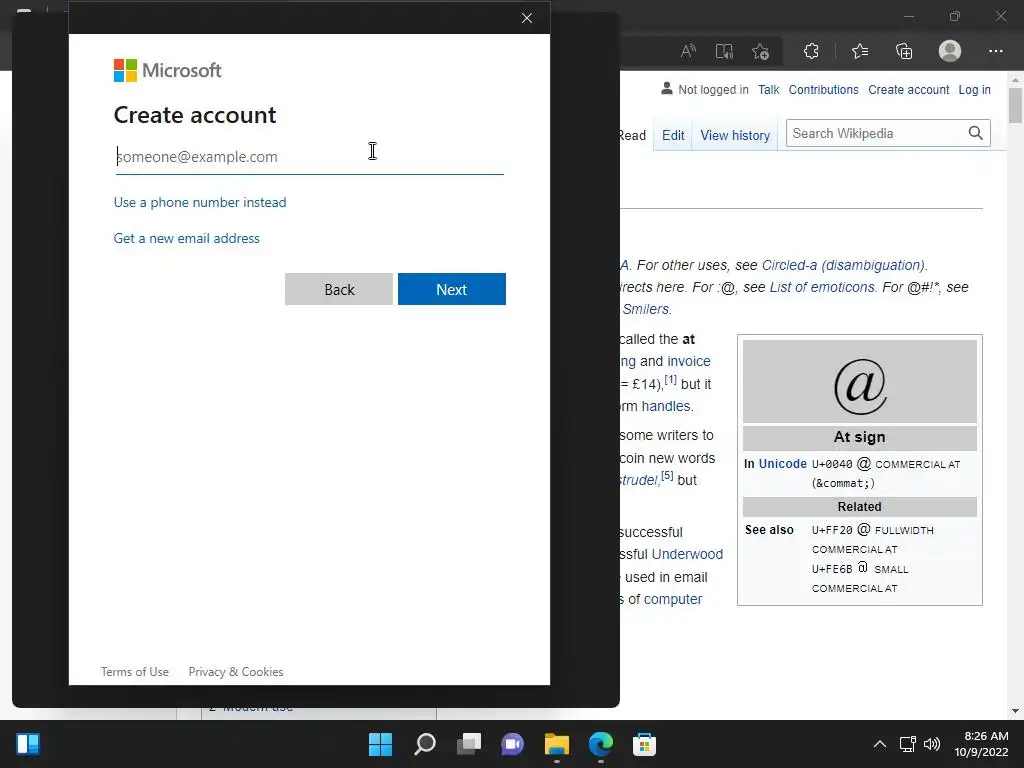
Task: Click the Next button in dialog
Action: (452, 289)
